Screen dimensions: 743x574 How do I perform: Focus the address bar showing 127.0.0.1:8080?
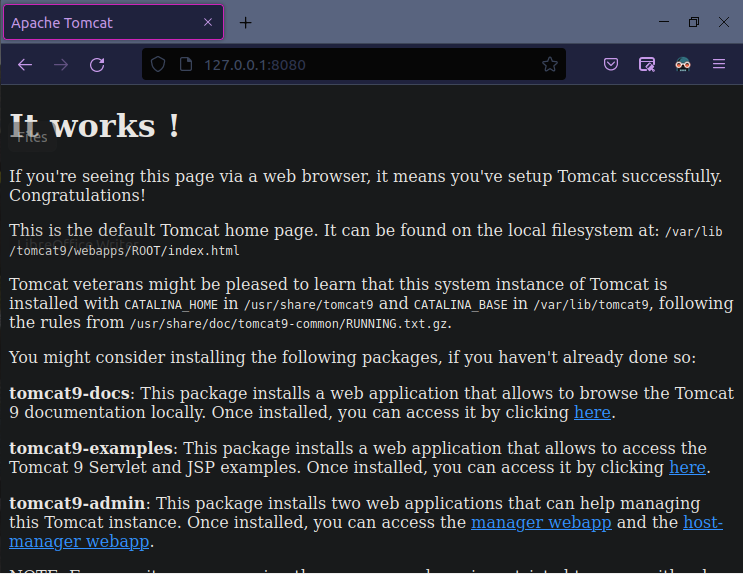pyautogui.click(x=354, y=64)
